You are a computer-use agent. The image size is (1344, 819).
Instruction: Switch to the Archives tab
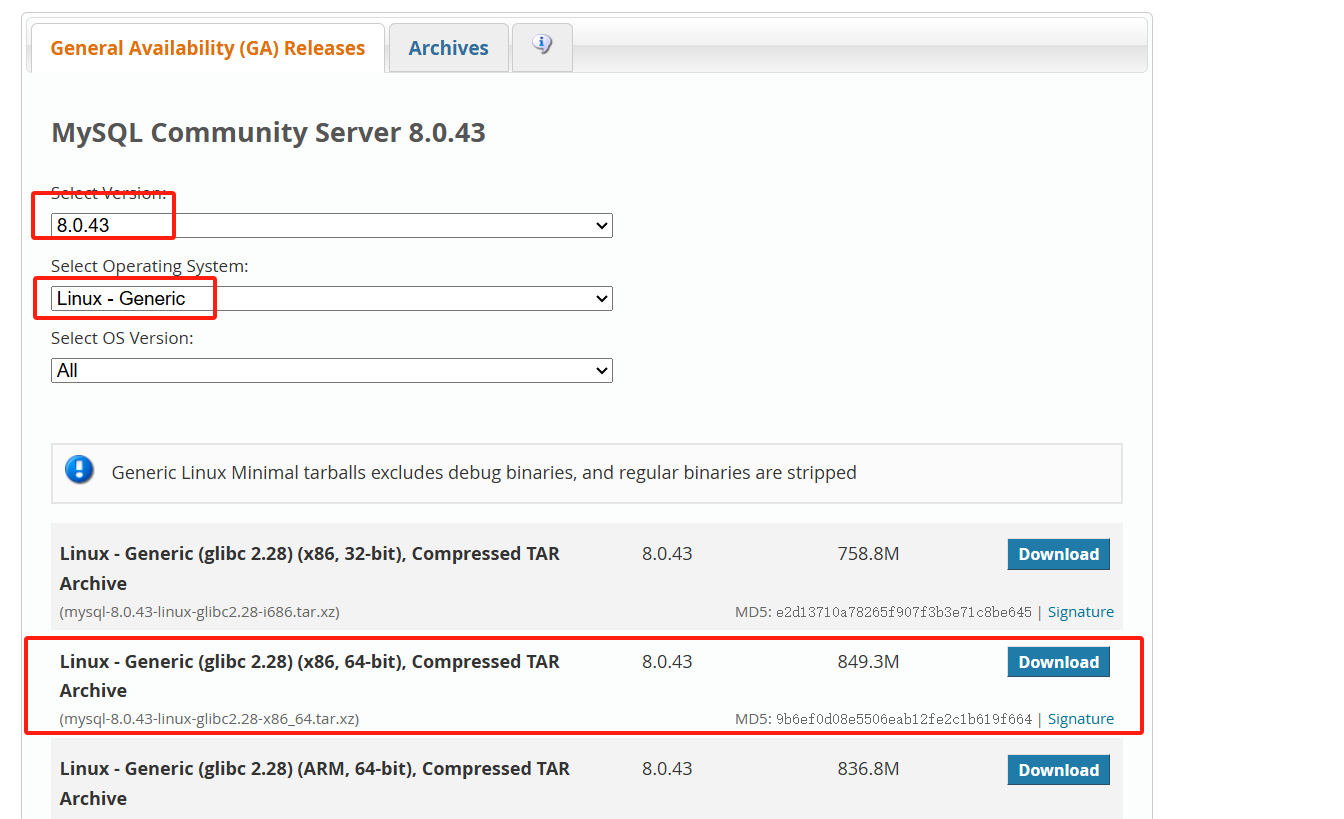coord(448,47)
